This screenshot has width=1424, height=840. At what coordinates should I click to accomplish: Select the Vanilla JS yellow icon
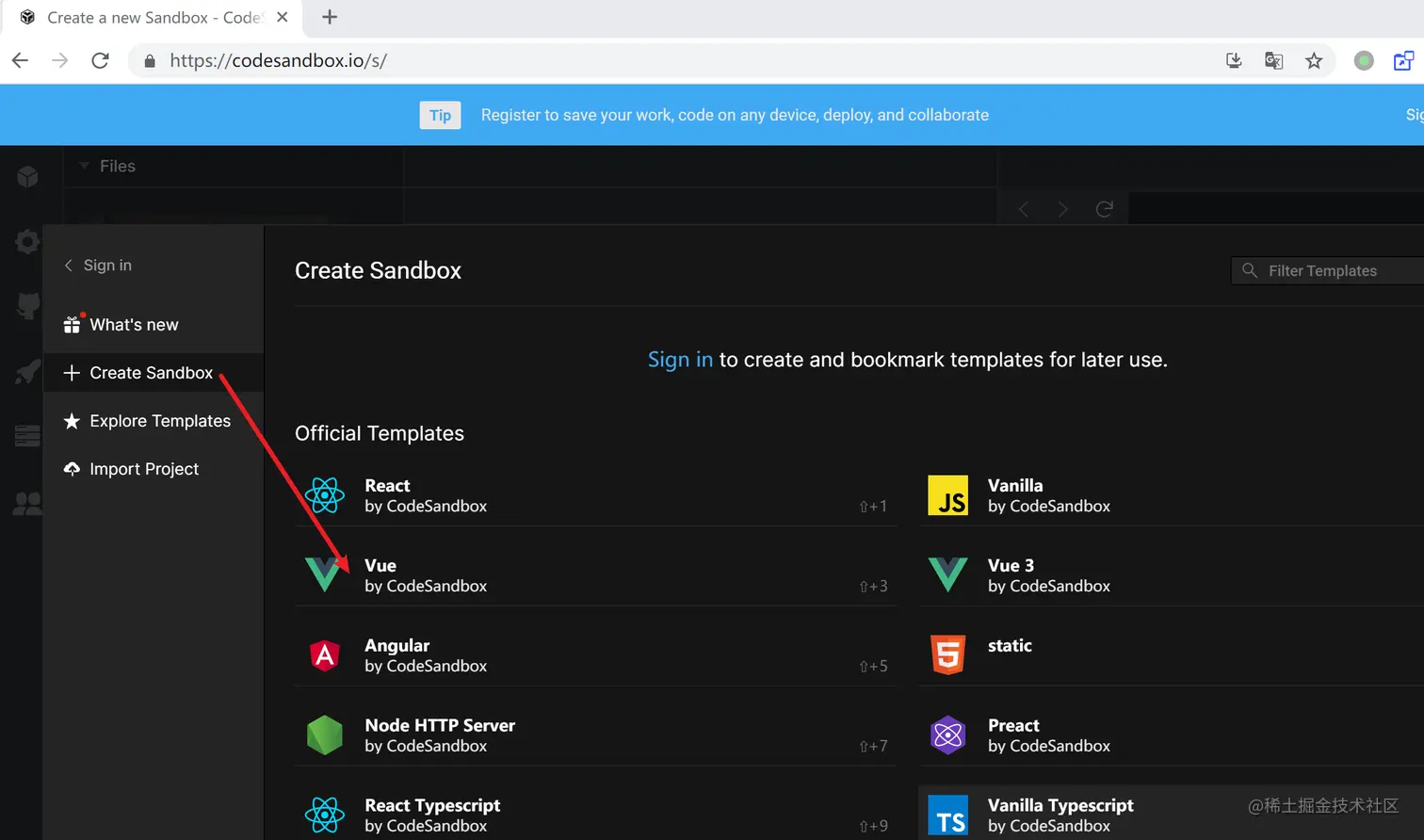947,495
